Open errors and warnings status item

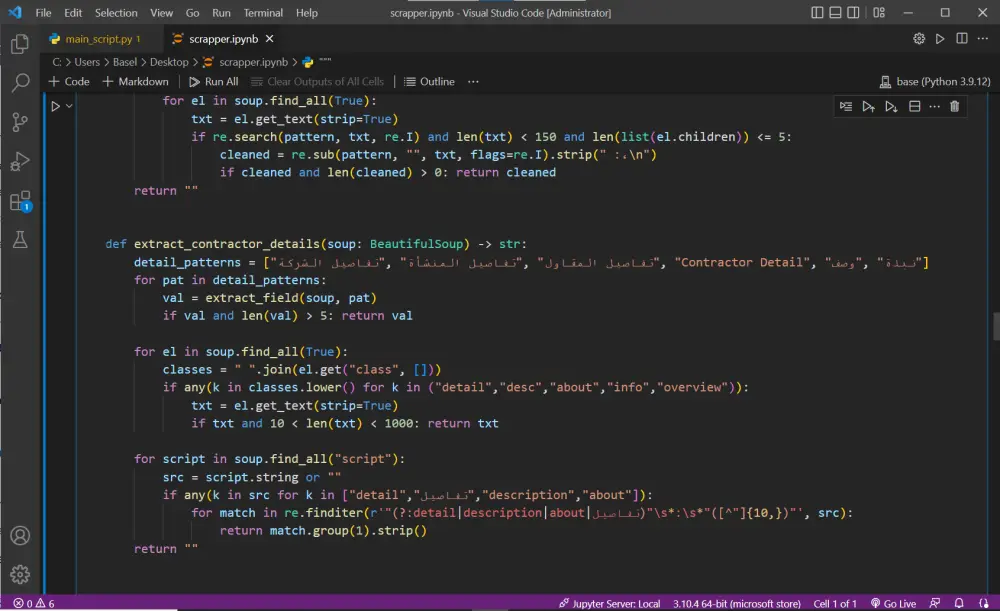(x=34, y=603)
